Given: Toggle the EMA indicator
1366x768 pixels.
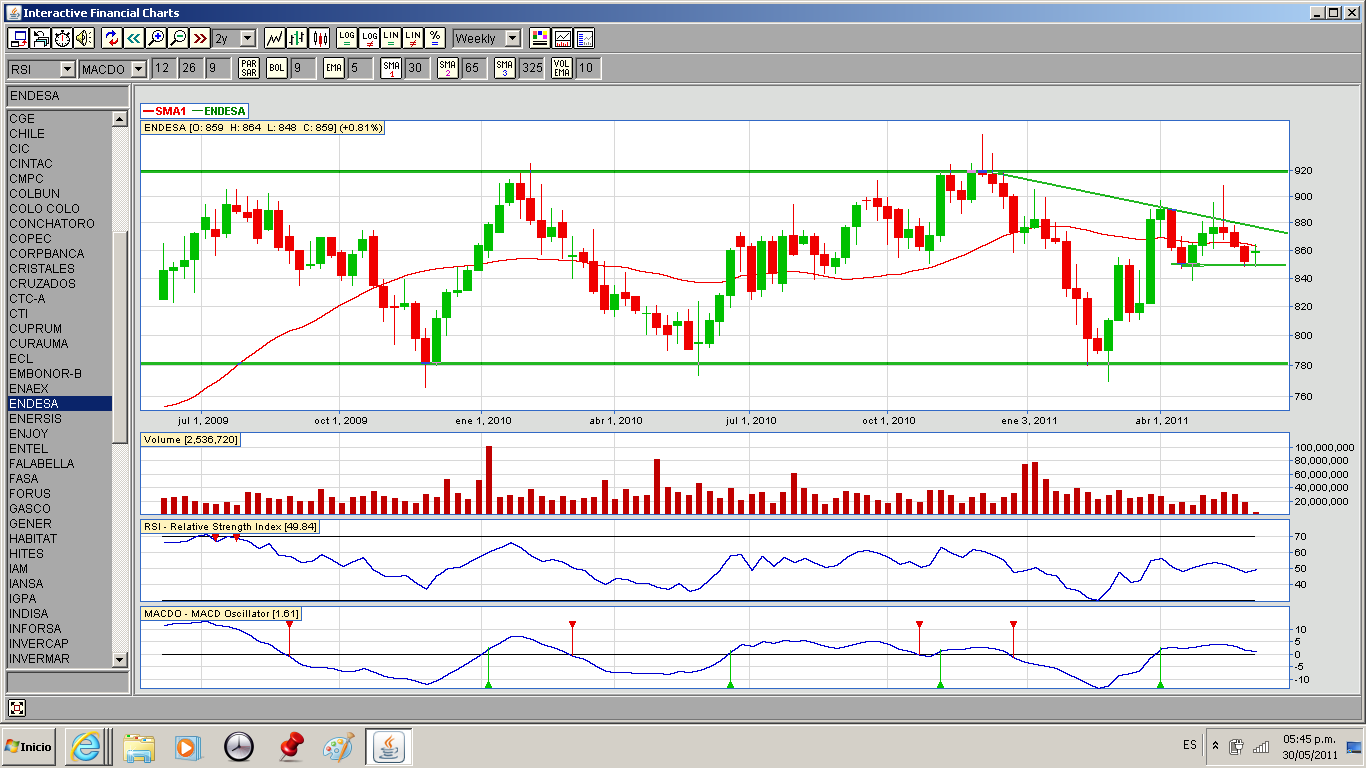Looking at the screenshot, I should click(334, 68).
